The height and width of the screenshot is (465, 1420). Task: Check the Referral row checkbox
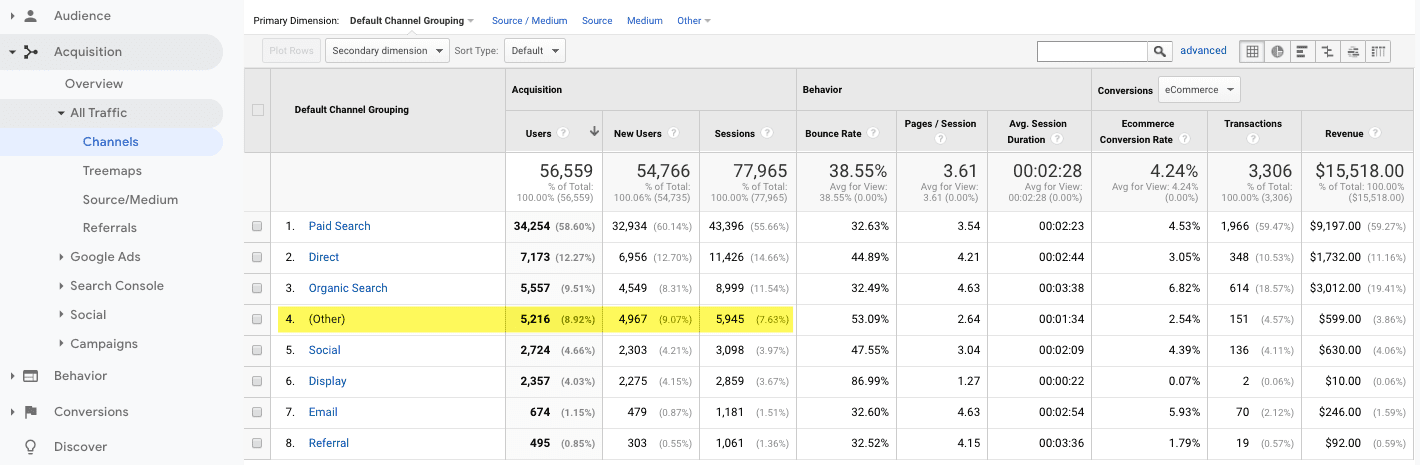pos(257,443)
